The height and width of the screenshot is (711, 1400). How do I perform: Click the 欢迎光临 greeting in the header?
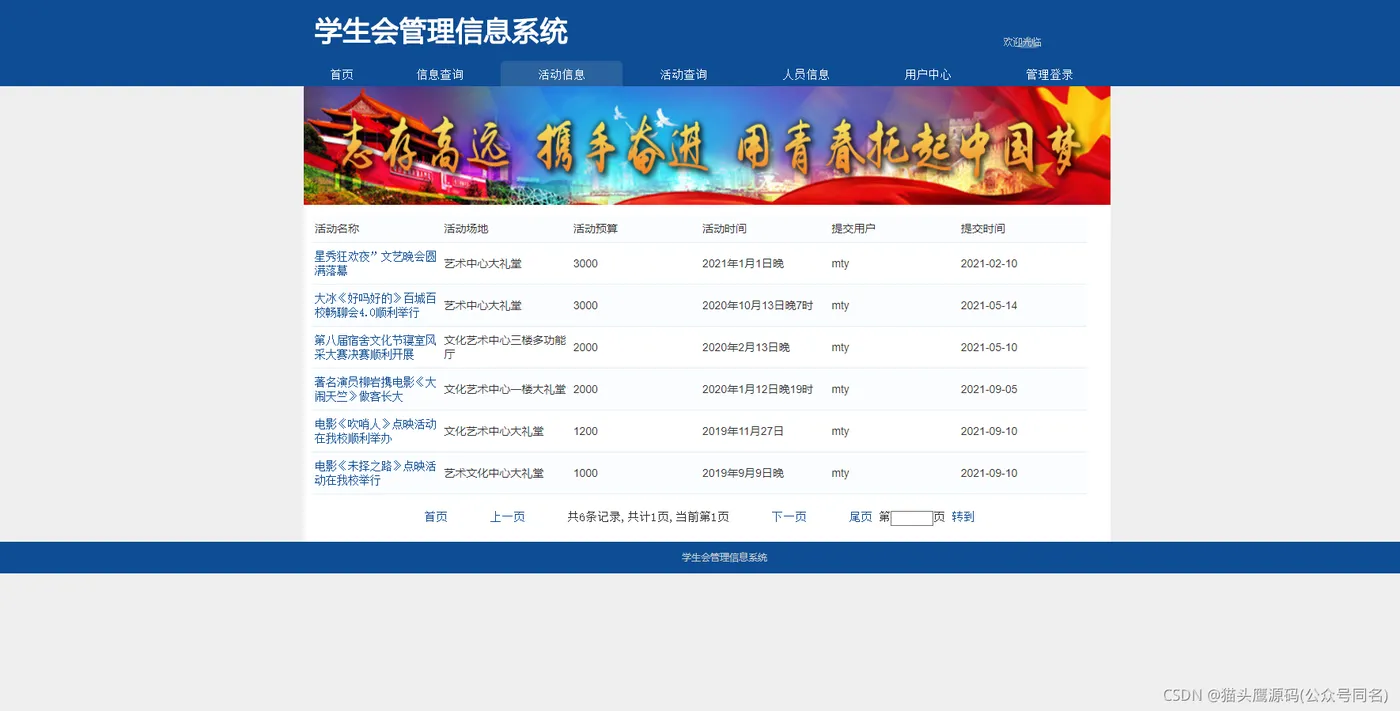click(1022, 42)
